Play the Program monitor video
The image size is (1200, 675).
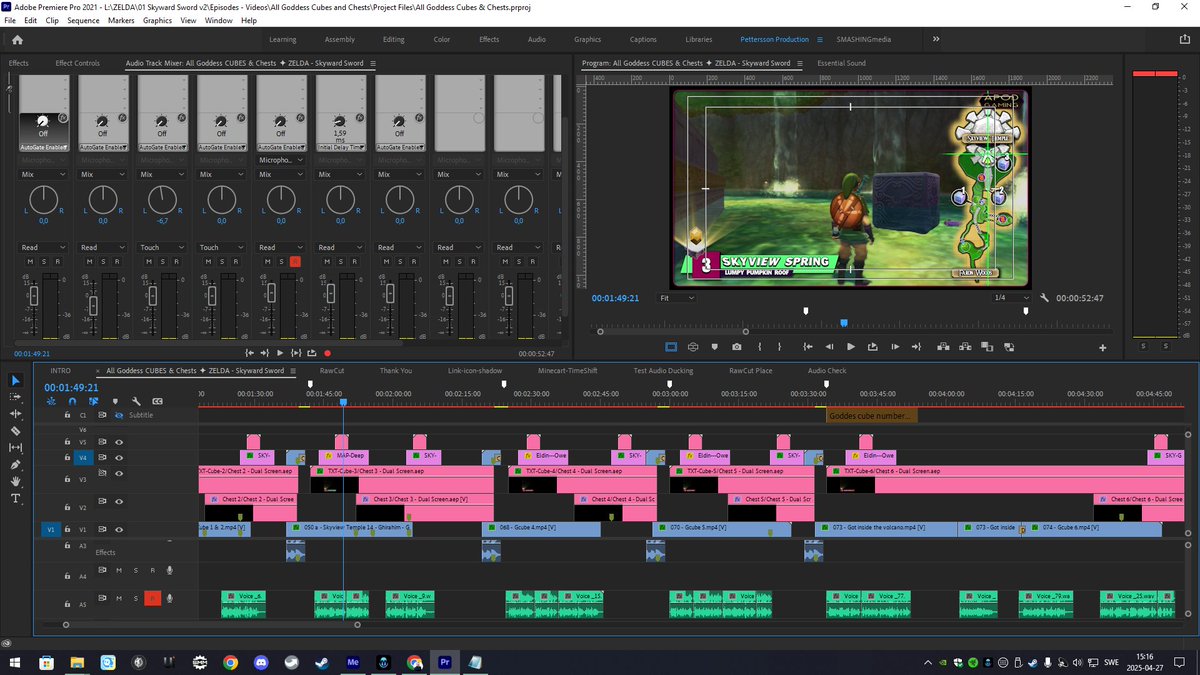click(x=850, y=347)
